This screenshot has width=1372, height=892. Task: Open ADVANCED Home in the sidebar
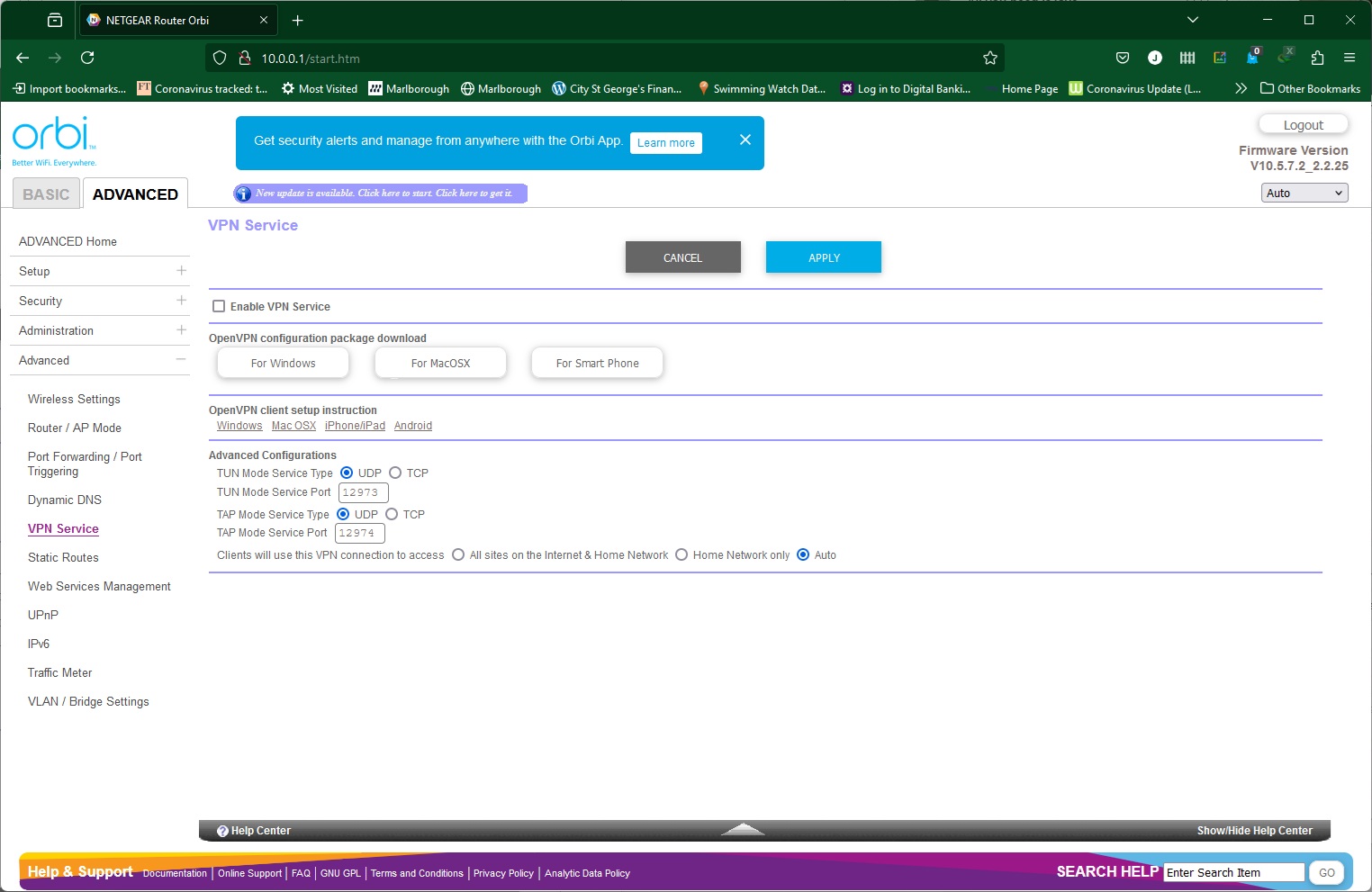pyautogui.click(x=68, y=241)
